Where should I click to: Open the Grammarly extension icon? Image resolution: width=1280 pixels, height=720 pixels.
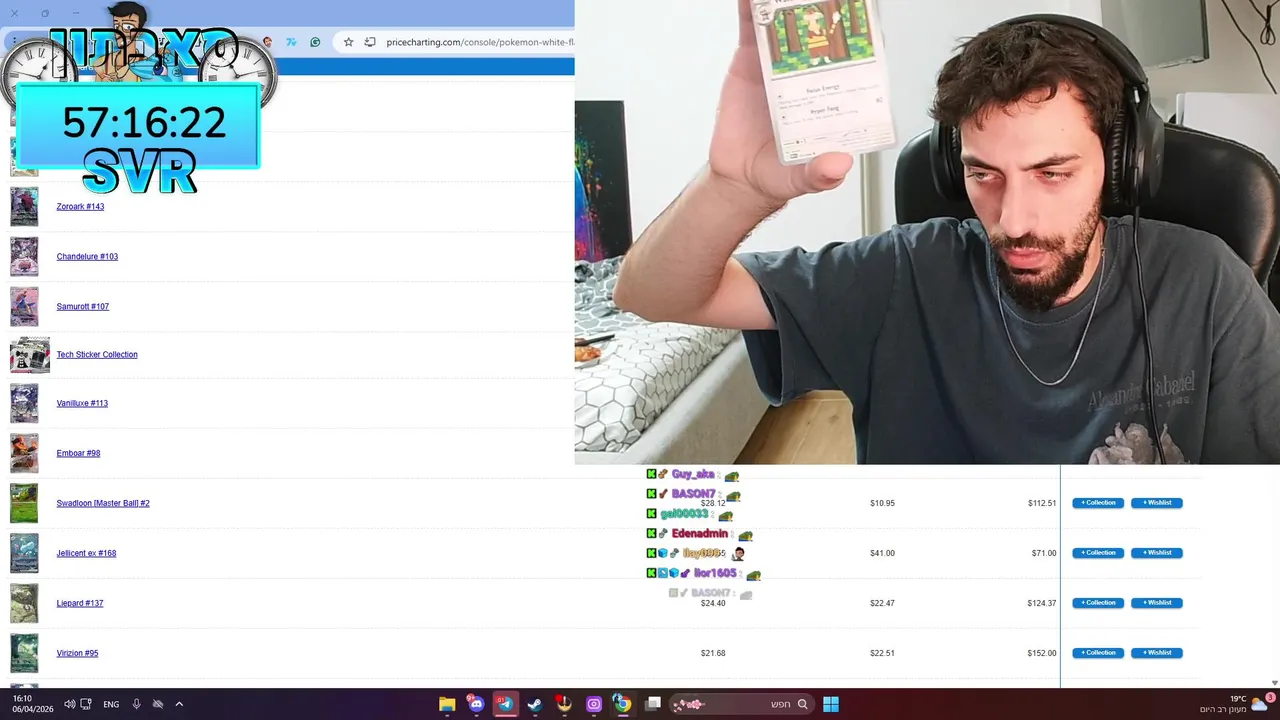315,42
